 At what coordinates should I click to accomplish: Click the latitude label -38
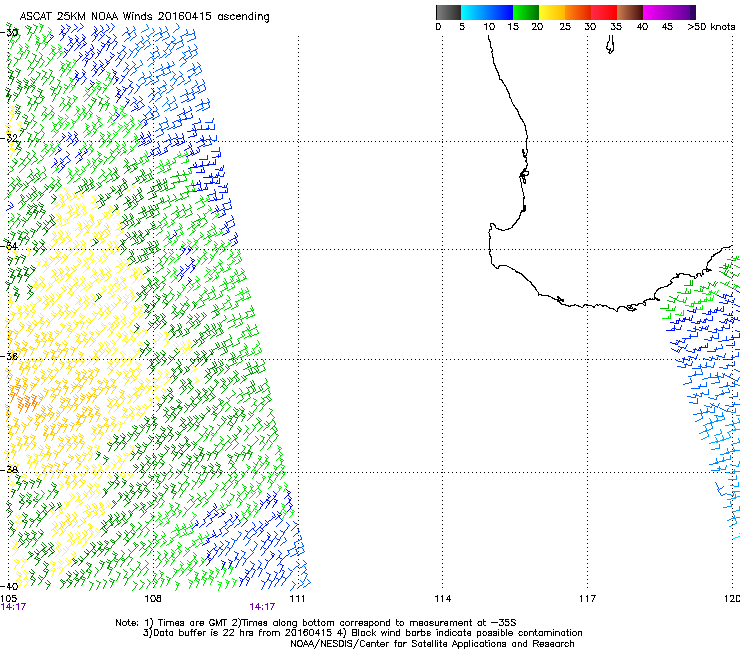click(9, 470)
